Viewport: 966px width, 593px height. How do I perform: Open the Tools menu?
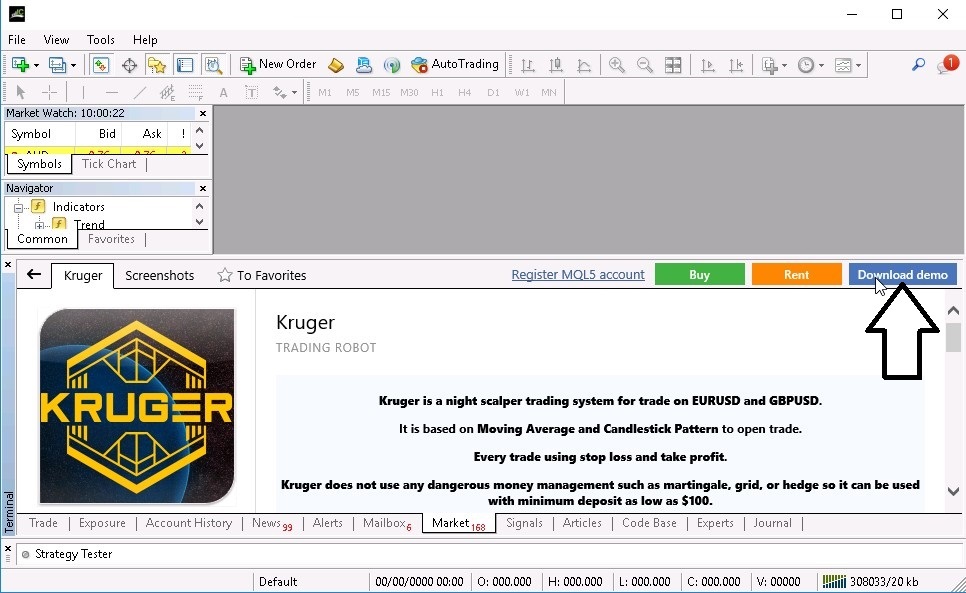[100, 40]
